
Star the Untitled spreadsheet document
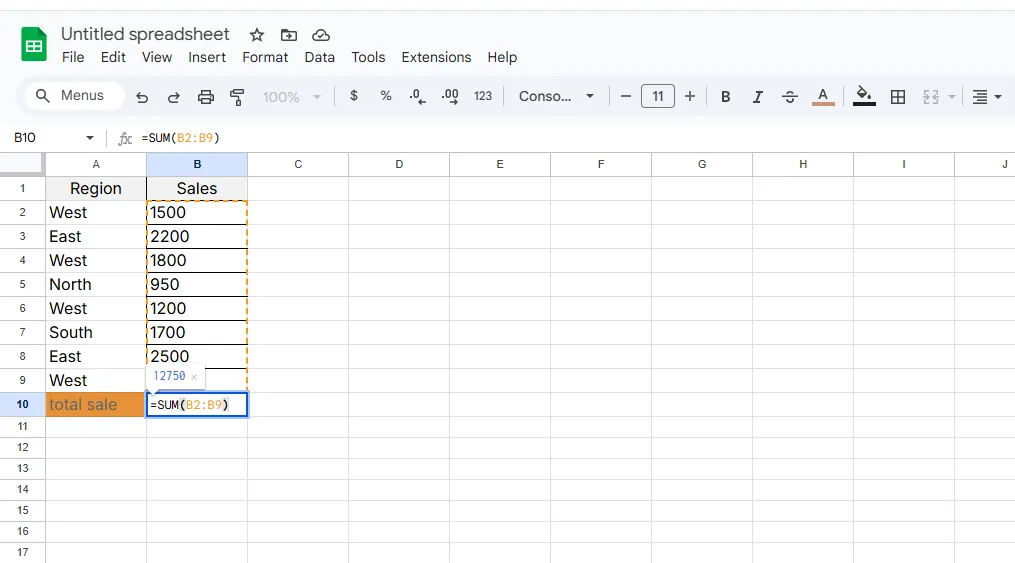(x=257, y=35)
